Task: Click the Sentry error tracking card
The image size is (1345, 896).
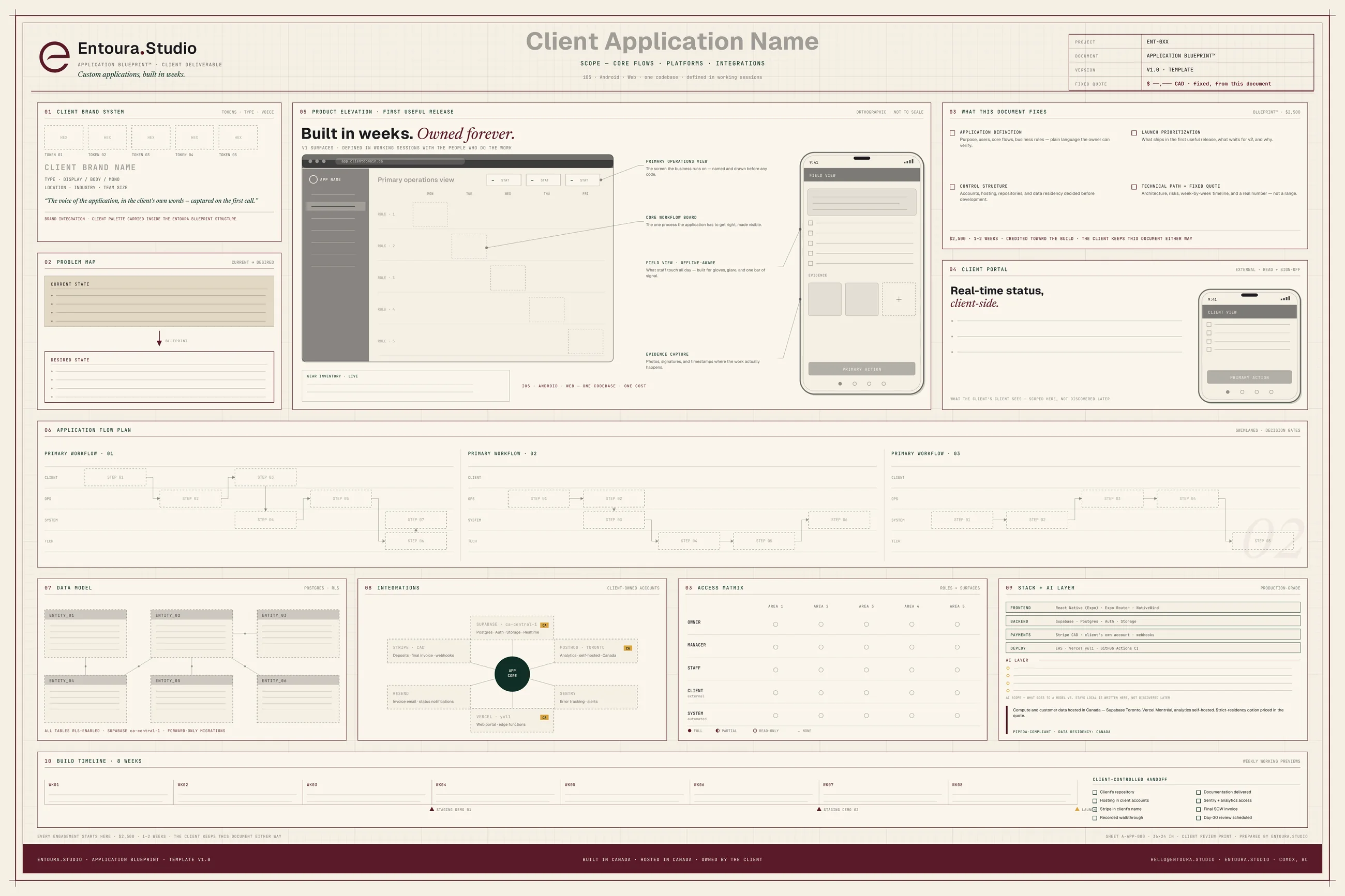Action: pos(595,697)
